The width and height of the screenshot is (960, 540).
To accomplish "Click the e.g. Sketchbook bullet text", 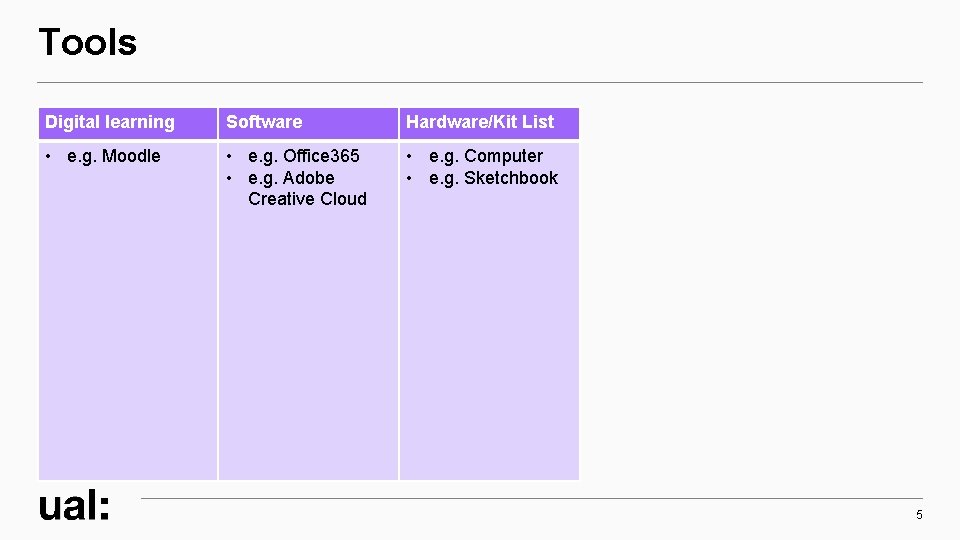I will click(x=493, y=178).
